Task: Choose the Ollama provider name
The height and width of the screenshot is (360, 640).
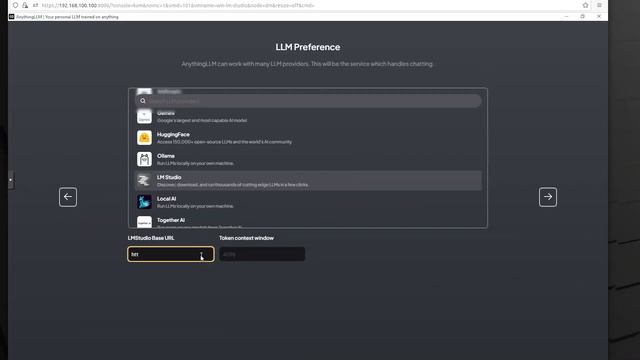Action: tap(166, 156)
